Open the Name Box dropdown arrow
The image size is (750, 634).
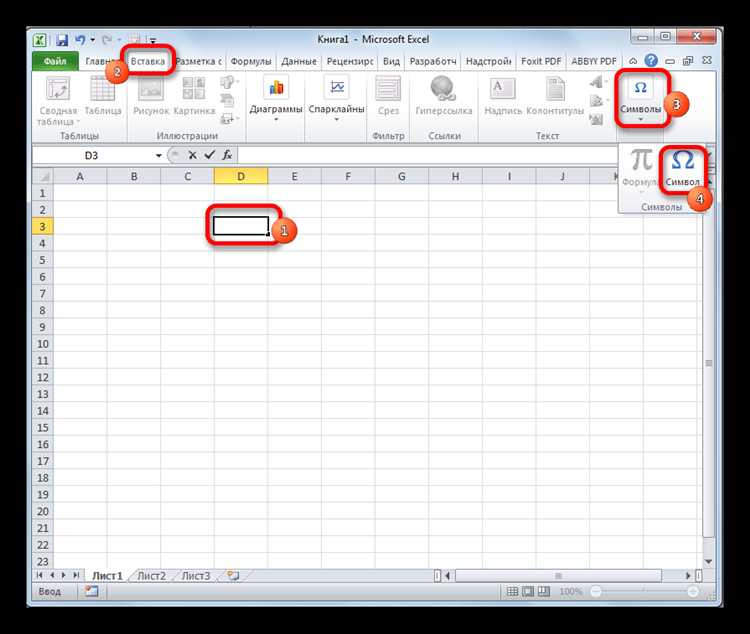coord(159,156)
